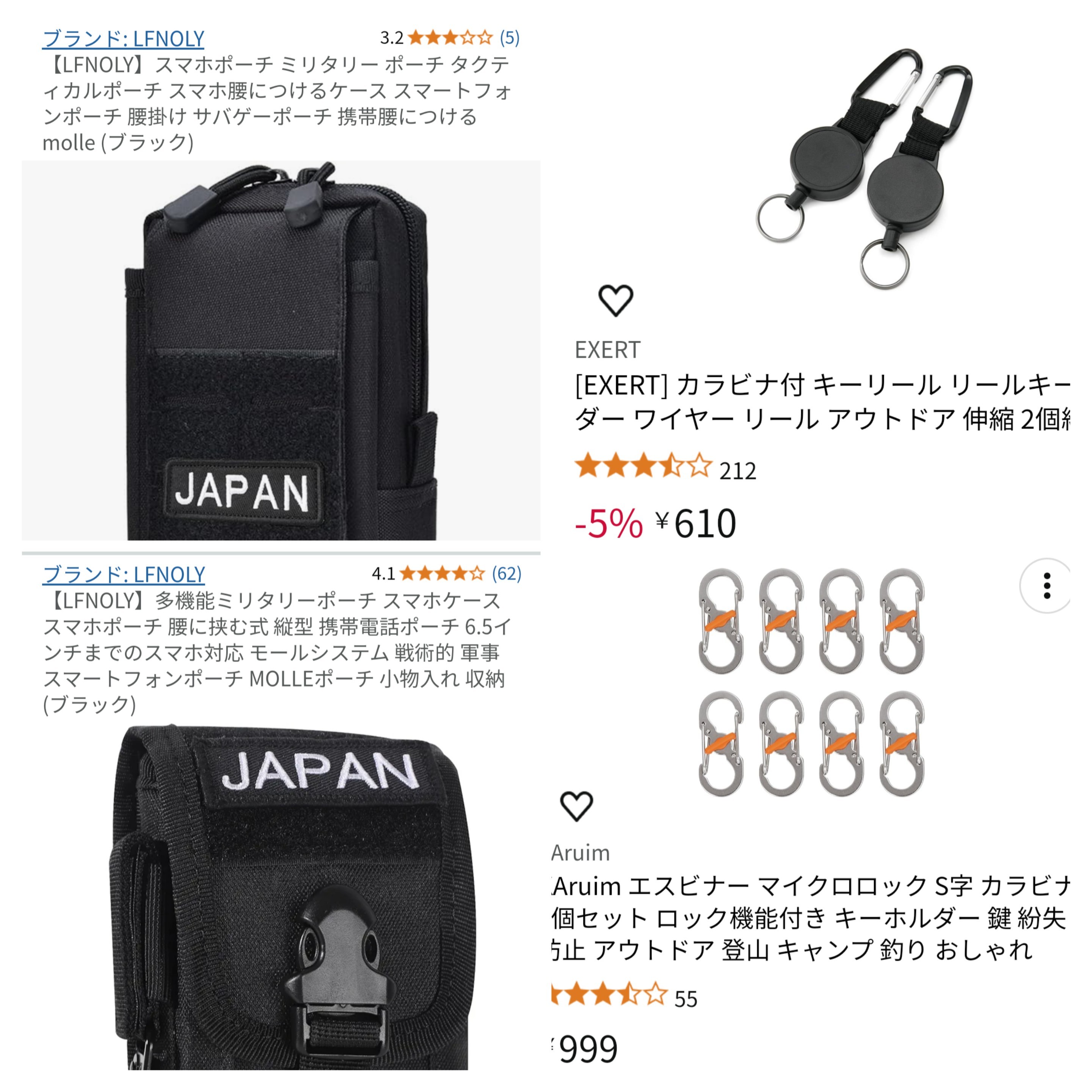Click star rating beside 212 reviews
Image resolution: width=1092 pixels, height=1092 pixels.
(643, 466)
